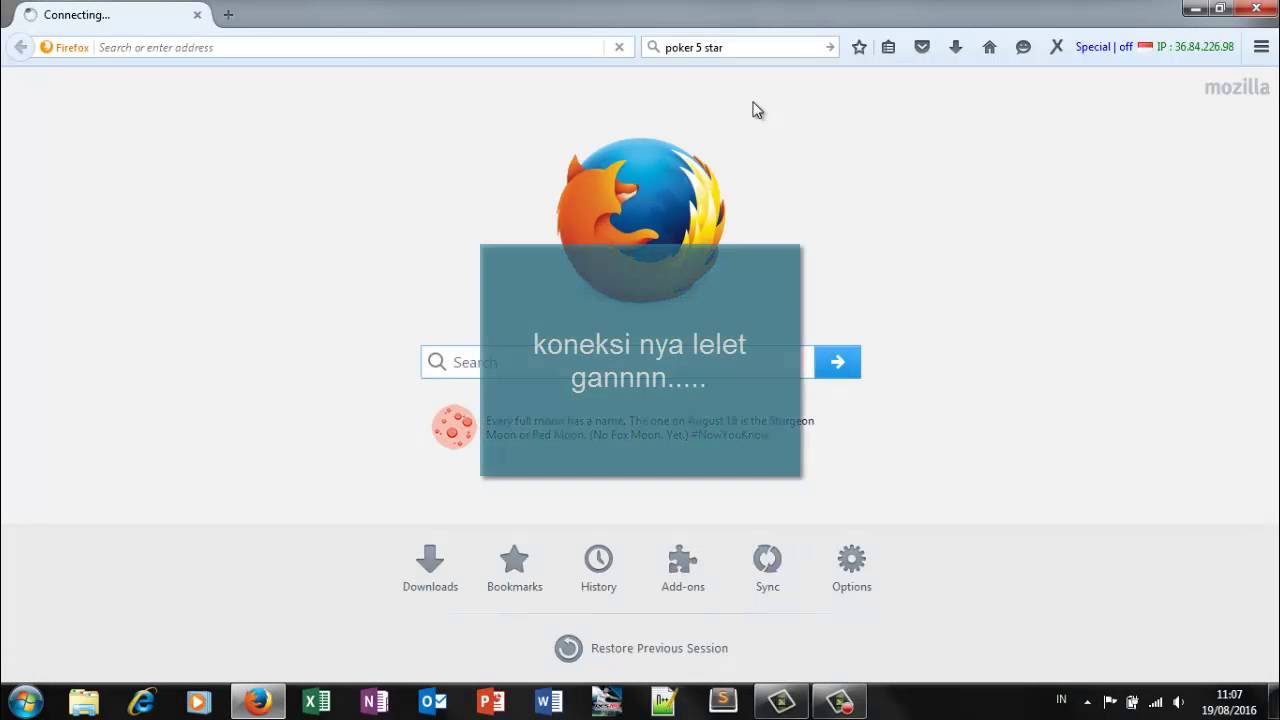Show hidden system tray icons
The width and height of the screenshot is (1280, 720).
click(x=1087, y=702)
